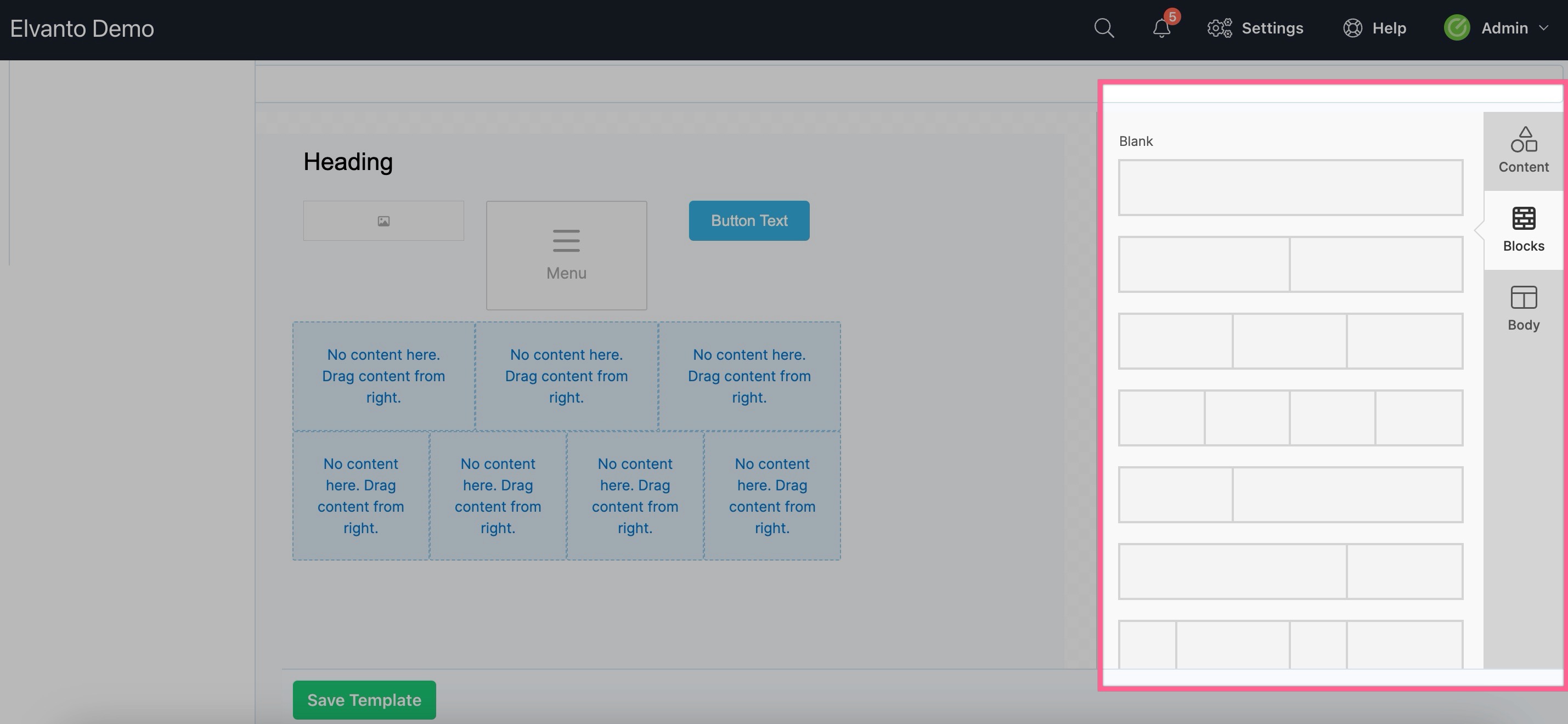1568x724 pixels.
Task: Go to Elvanto Demo home title
Action: pos(82,29)
